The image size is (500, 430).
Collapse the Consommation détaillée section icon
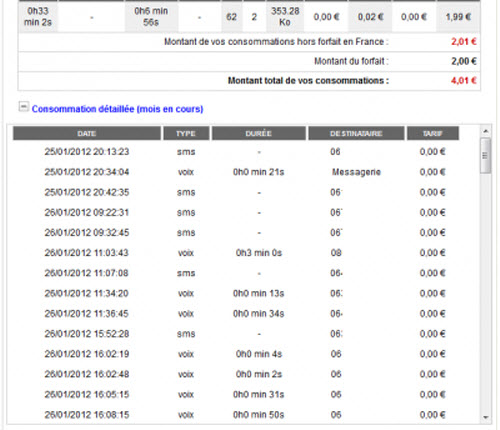[x=24, y=107]
